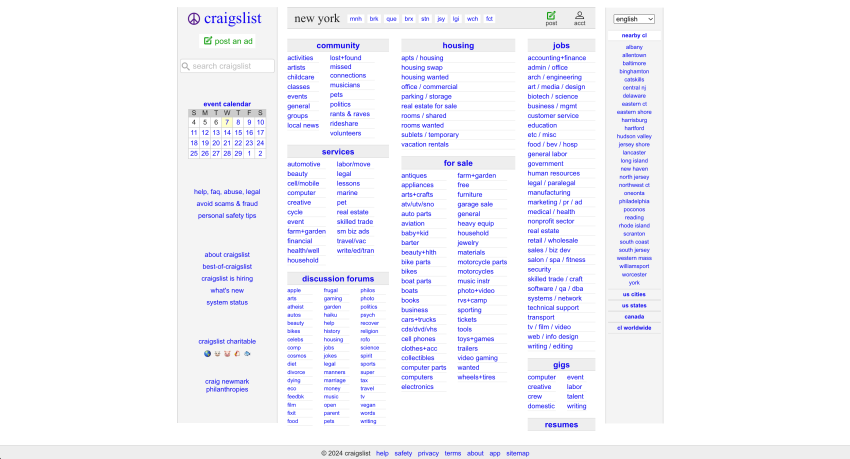Click inside the search craigslist field
This screenshot has width=850, height=459.
coord(227,66)
